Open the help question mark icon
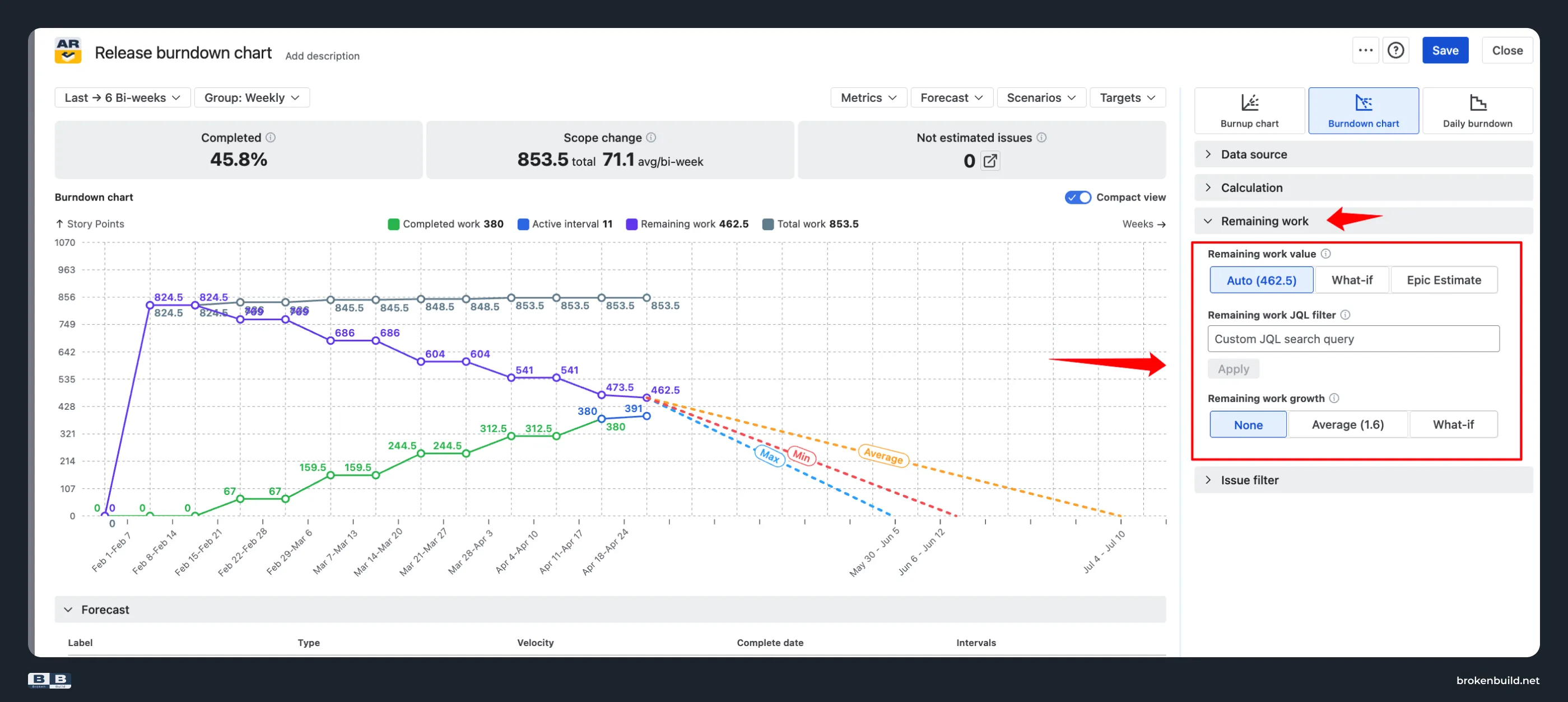 click(x=1396, y=50)
